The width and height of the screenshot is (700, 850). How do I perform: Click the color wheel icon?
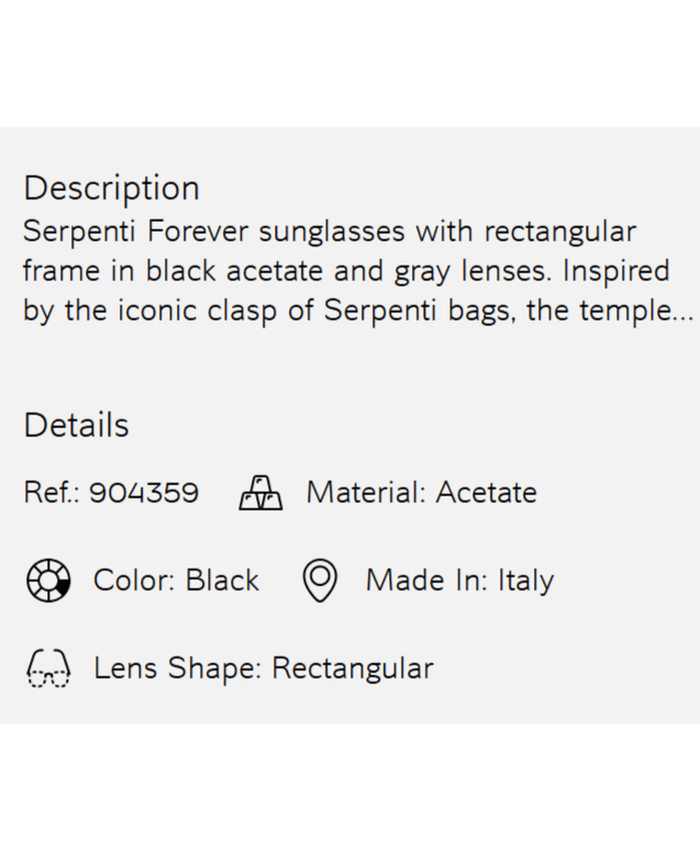[x=47, y=580]
